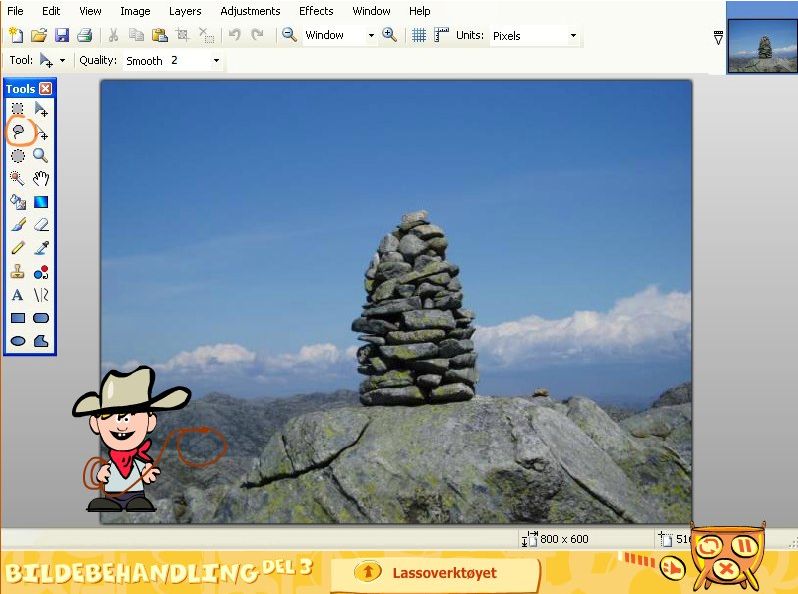Open the Effects menu
The width and height of the screenshot is (798, 594).
316,11
